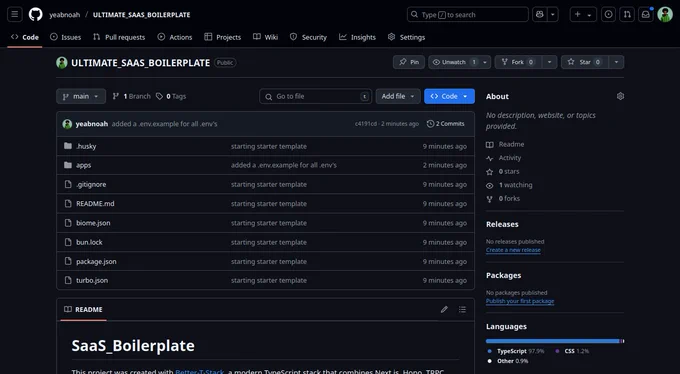Pin this repository
The width and height of the screenshot is (680, 374).
coord(409,62)
